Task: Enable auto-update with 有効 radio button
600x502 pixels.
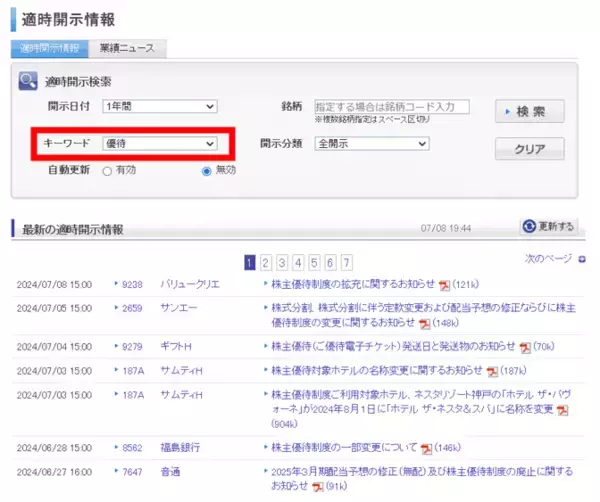Action: coord(107,171)
